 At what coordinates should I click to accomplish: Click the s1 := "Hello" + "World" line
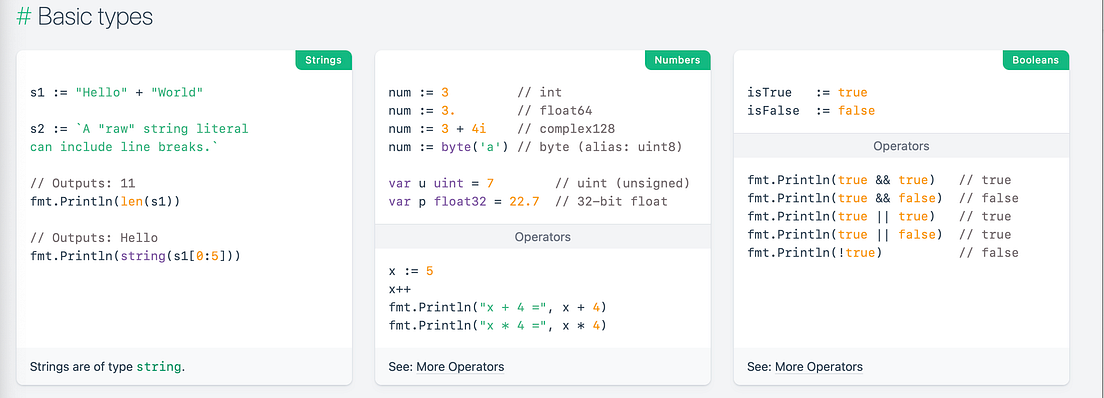(x=117, y=92)
